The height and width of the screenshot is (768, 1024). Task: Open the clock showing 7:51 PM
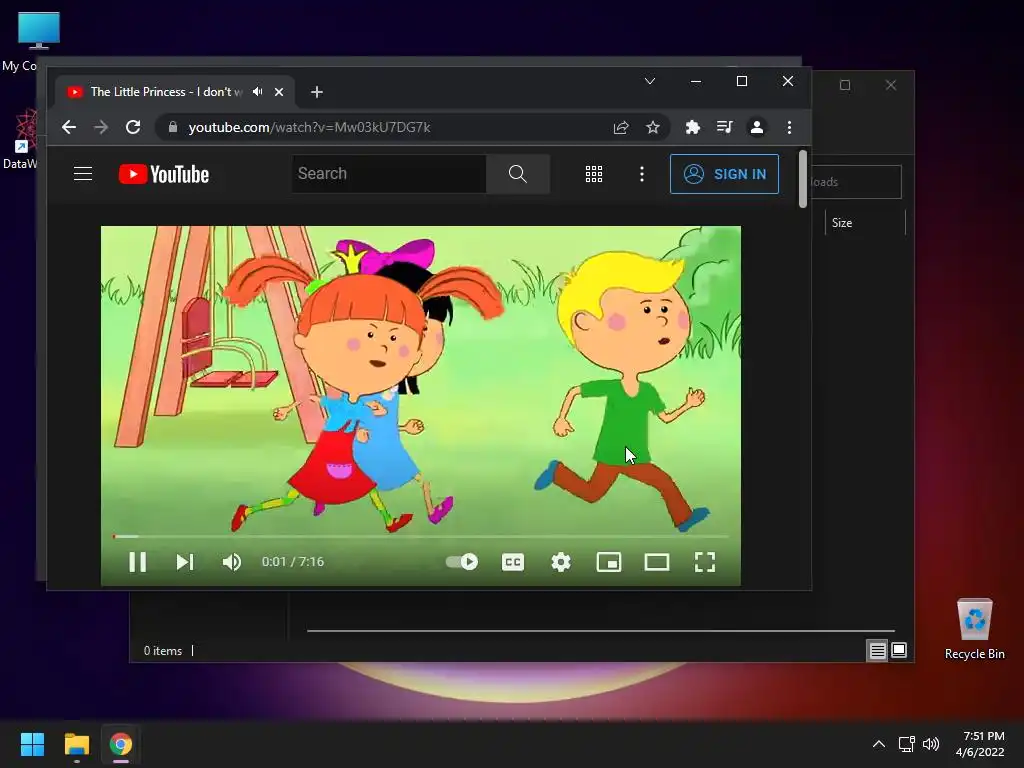pyautogui.click(x=980, y=744)
